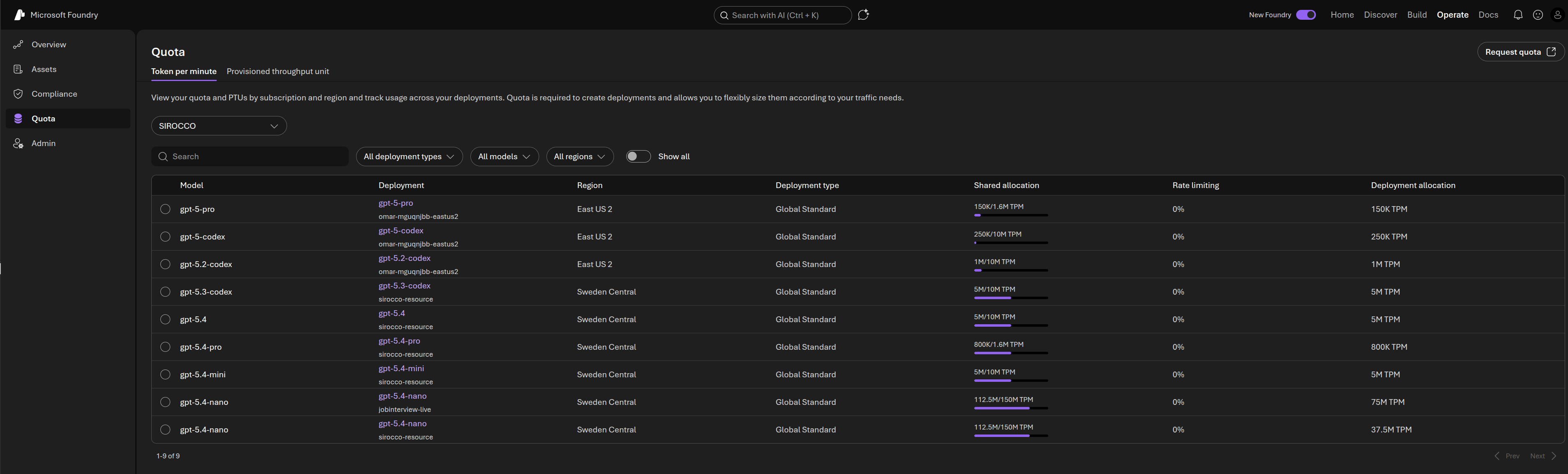The image size is (1568, 474).
Task: Click the Microsoft Foundry logo icon
Action: 19,15
